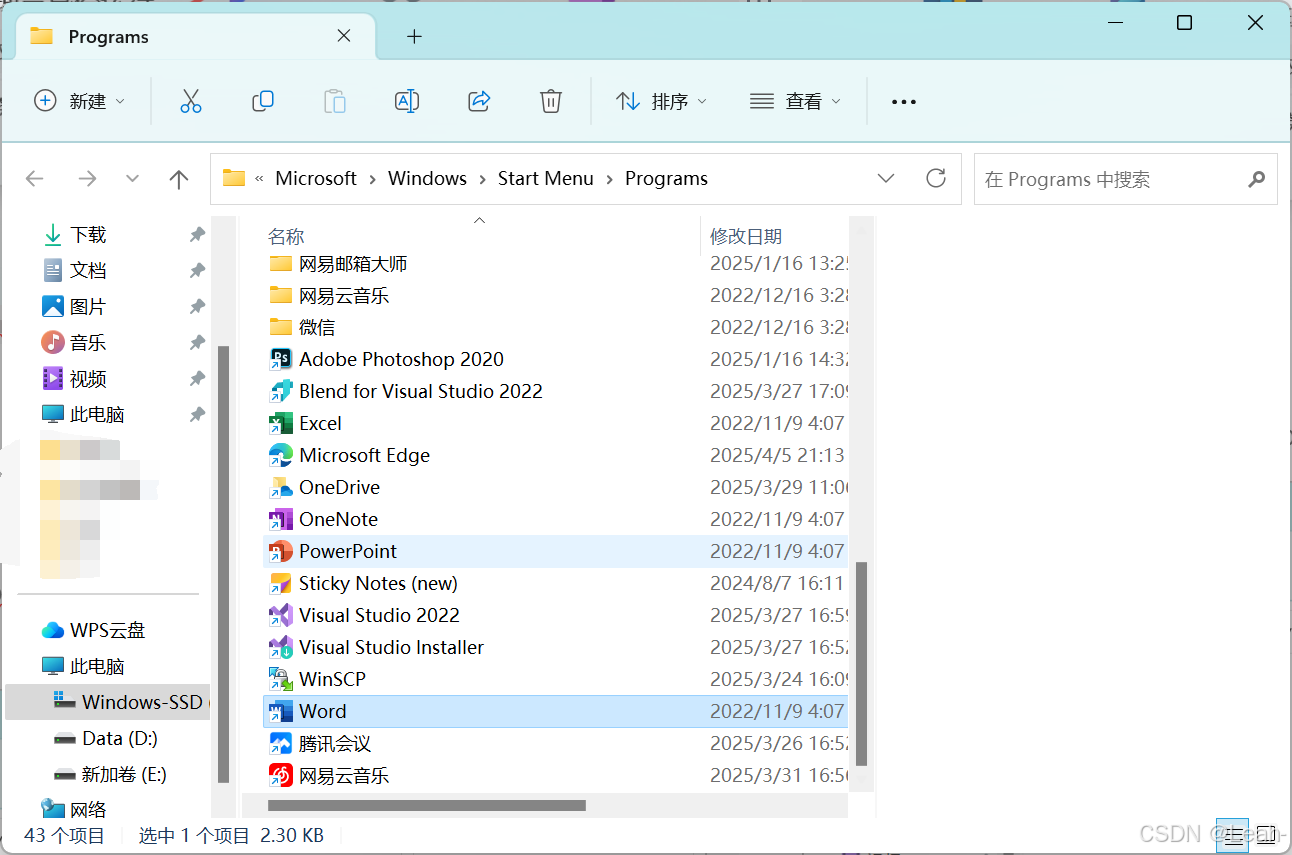The image size is (1292, 855).
Task: Open 新加卷 (E:) drive in sidebar
Action: 108,774
